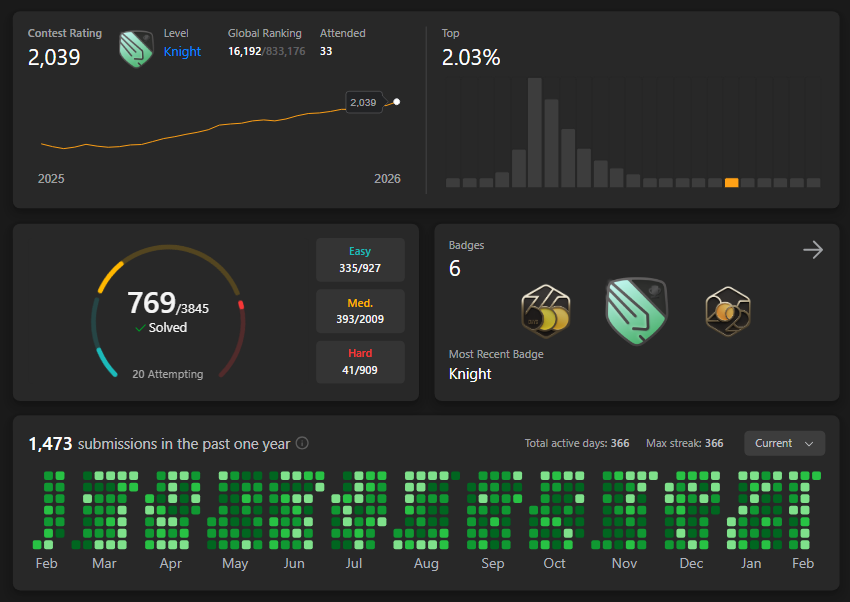Select the Med. 393/2009 difficulty card
850x602 pixels.
[360, 311]
